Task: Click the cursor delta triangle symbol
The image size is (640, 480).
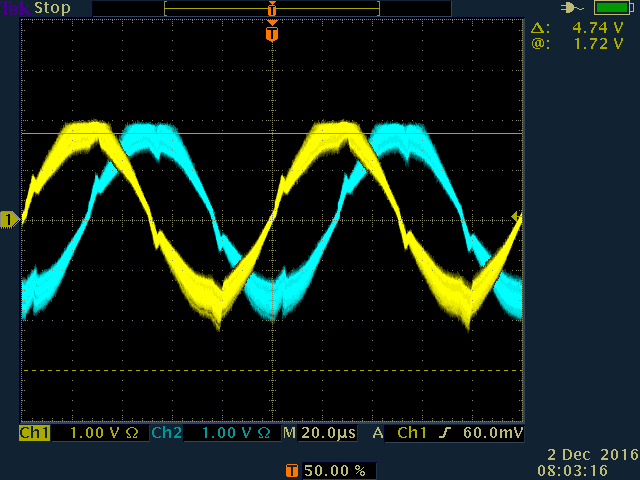Action: [x=539, y=28]
